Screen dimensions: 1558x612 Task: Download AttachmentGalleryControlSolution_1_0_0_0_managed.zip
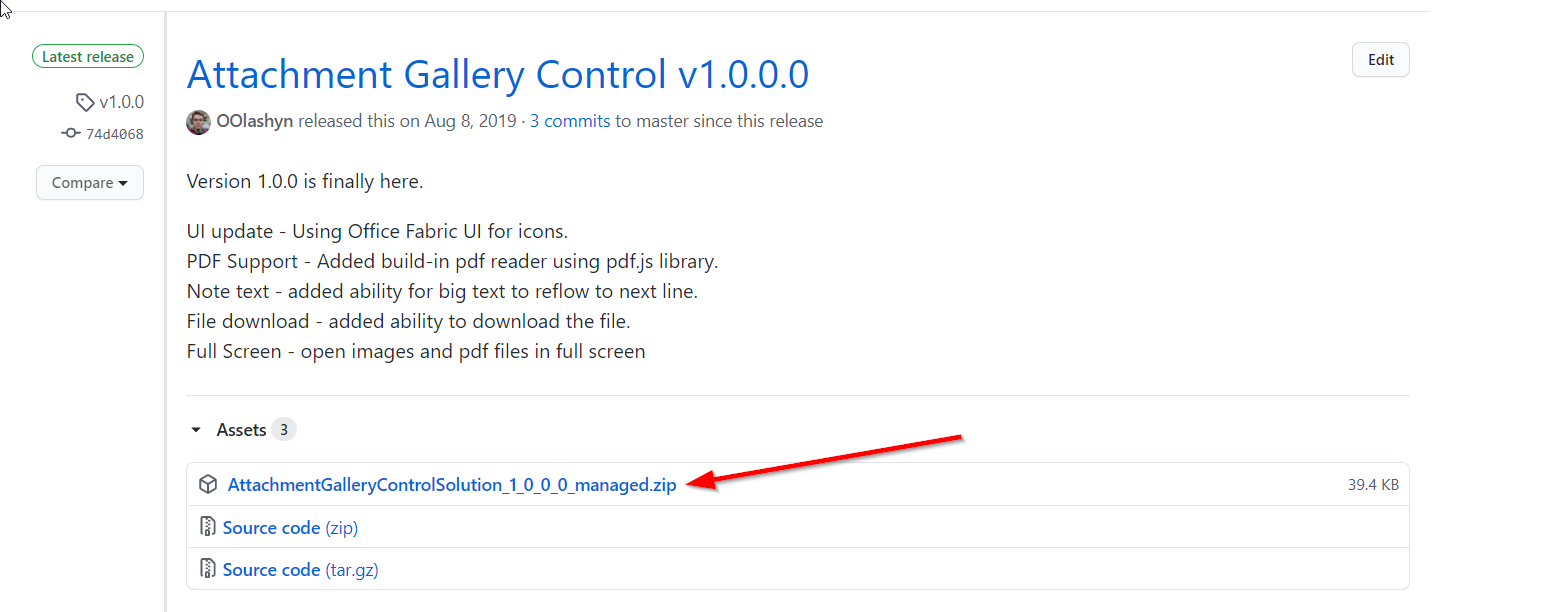coord(452,484)
